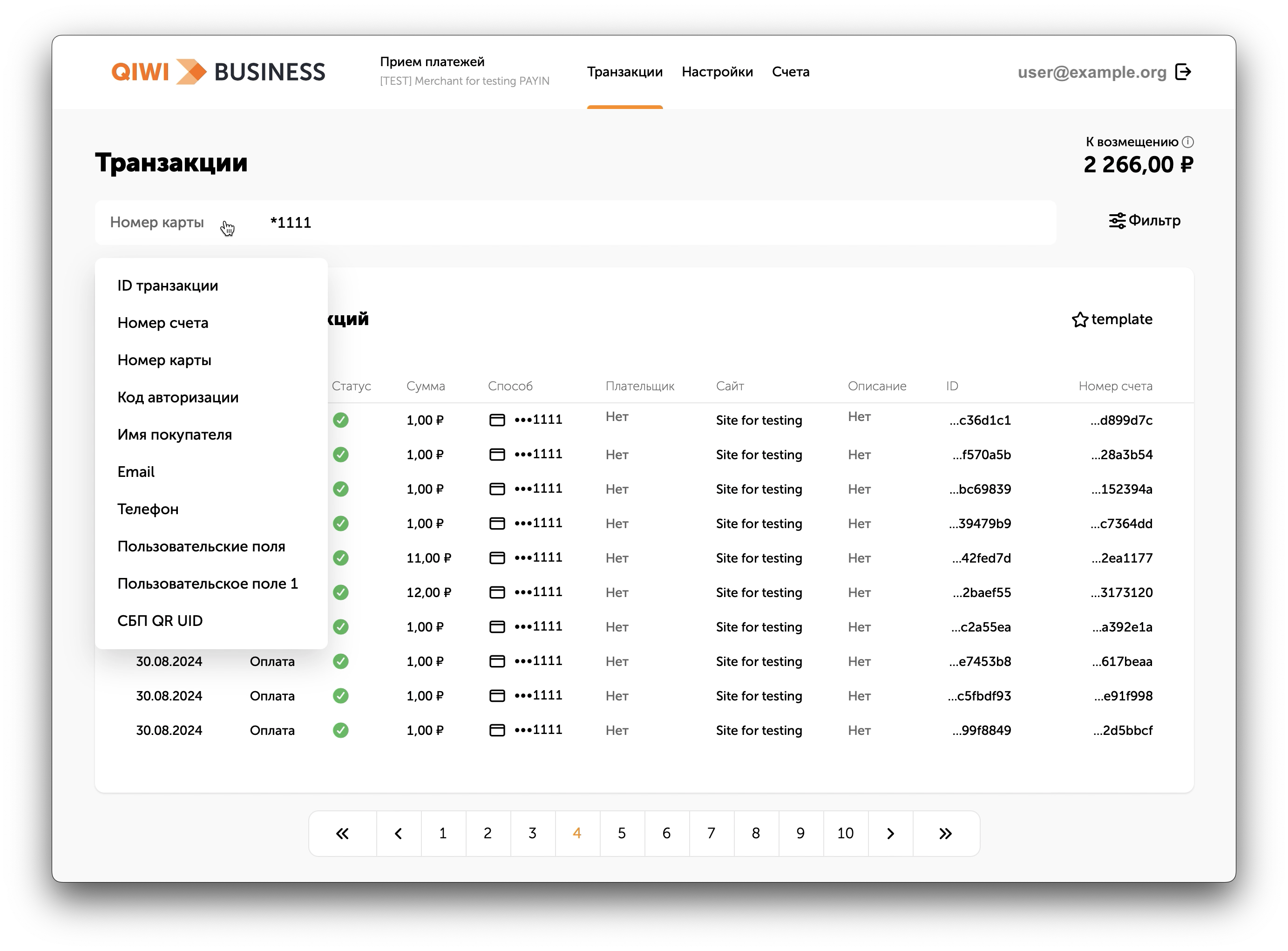
Task: Go to previous page using left chevron
Action: pos(398,834)
